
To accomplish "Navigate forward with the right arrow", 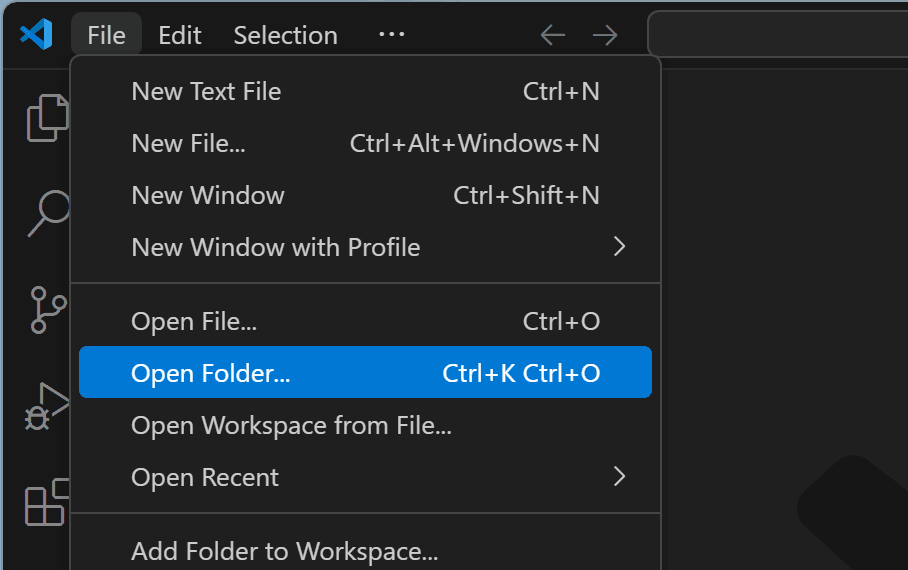I will click(605, 35).
